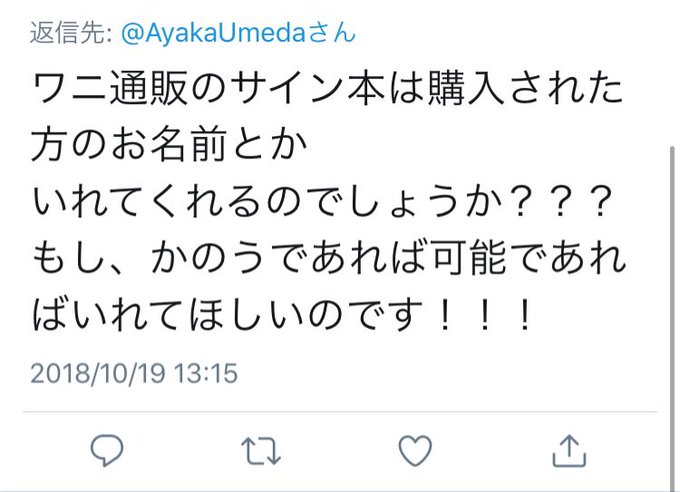Screen dimensions: 680x492
Task: Open the share sheet with the upload icon
Action: click(569, 451)
